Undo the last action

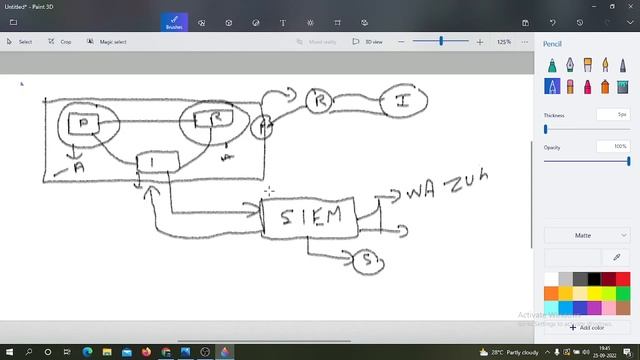[x=553, y=23]
